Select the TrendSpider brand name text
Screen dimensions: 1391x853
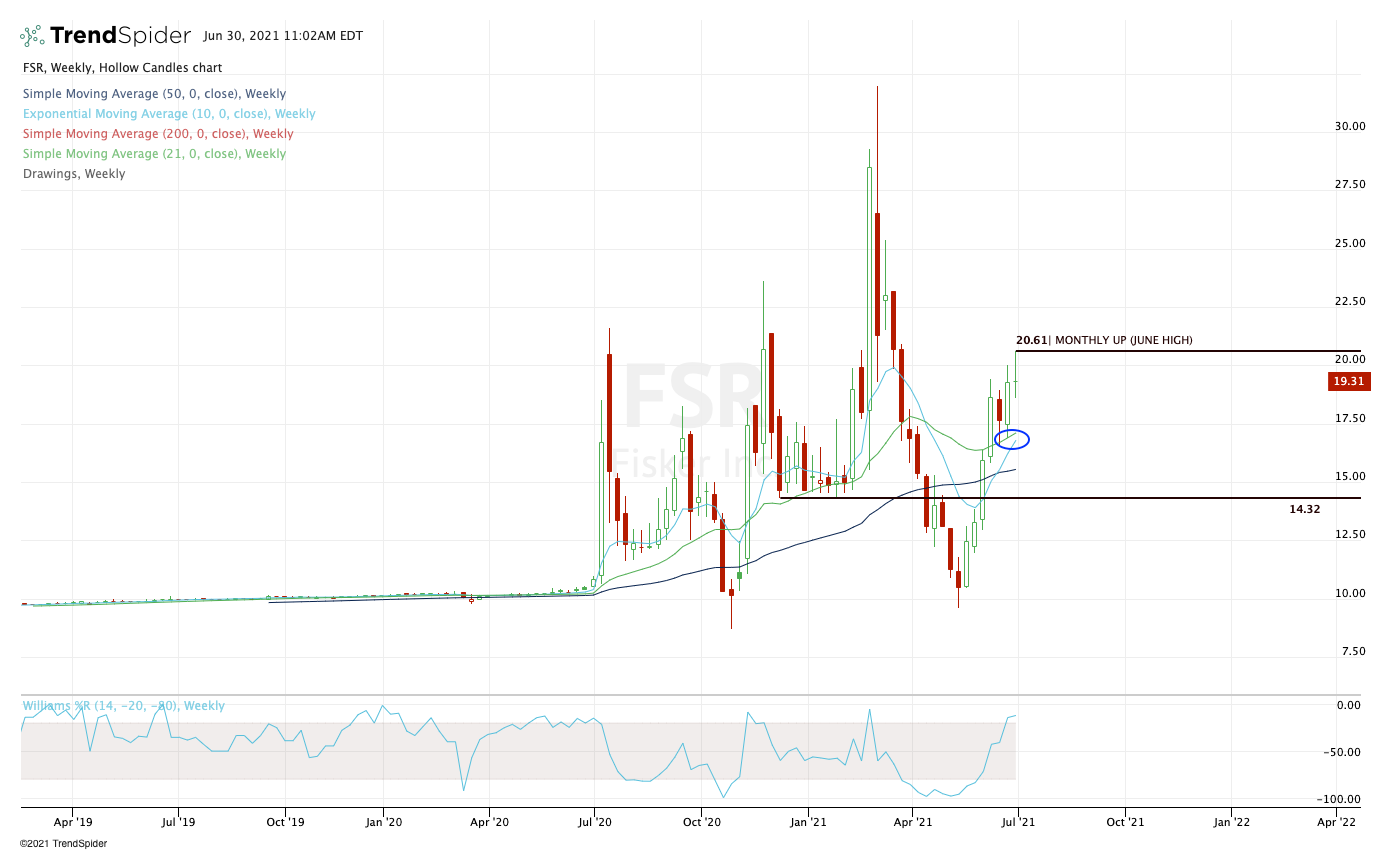[x=120, y=36]
